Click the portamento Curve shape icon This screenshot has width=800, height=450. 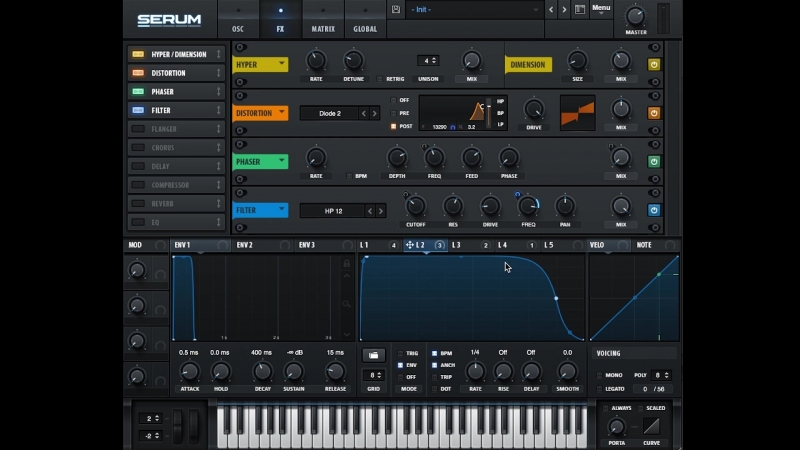point(652,426)
